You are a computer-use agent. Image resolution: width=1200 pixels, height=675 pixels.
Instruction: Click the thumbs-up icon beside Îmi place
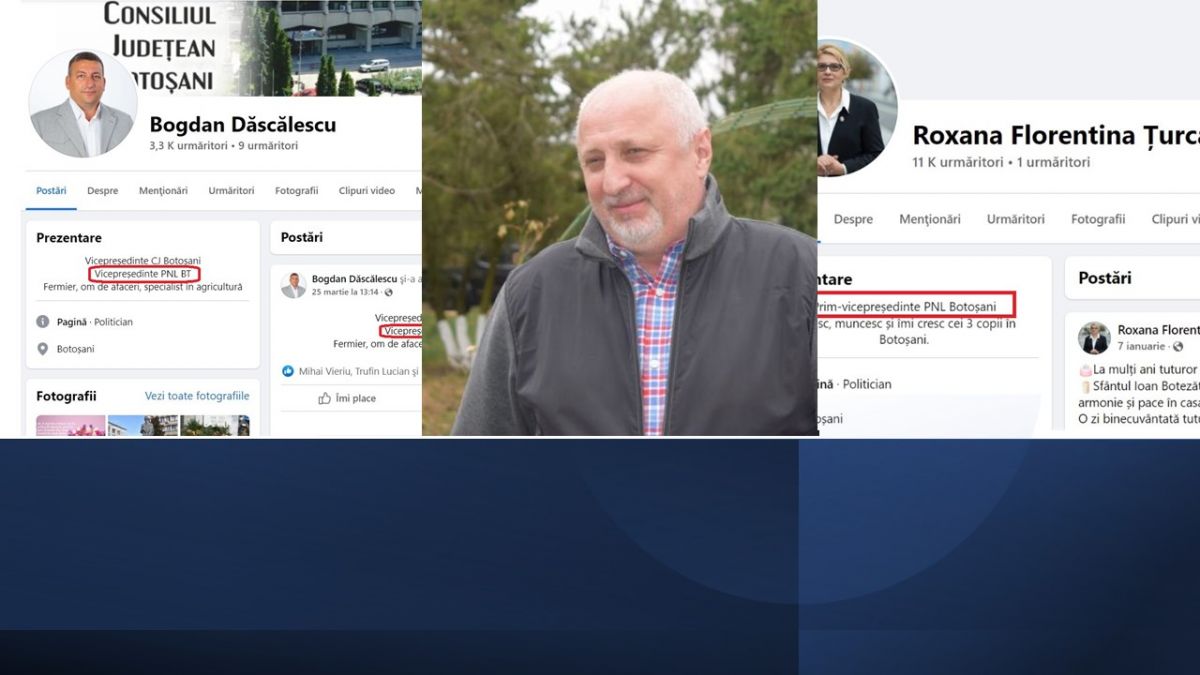pyautogui.click(x=324, y=398)
